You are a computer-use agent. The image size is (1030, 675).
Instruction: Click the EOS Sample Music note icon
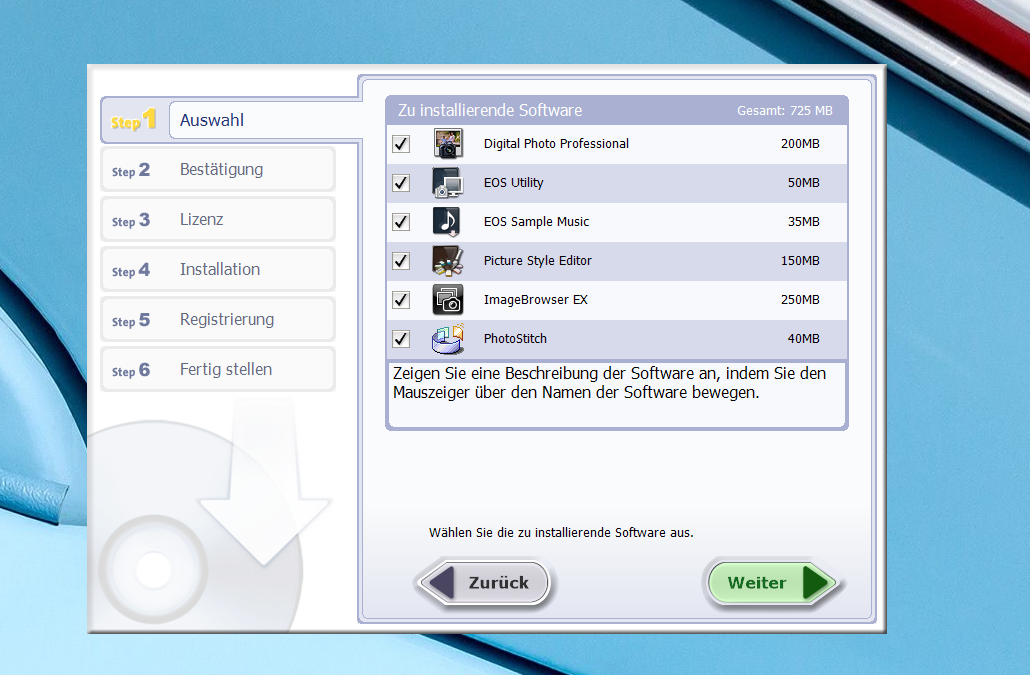pyautogui.click(x=447, y=222)
